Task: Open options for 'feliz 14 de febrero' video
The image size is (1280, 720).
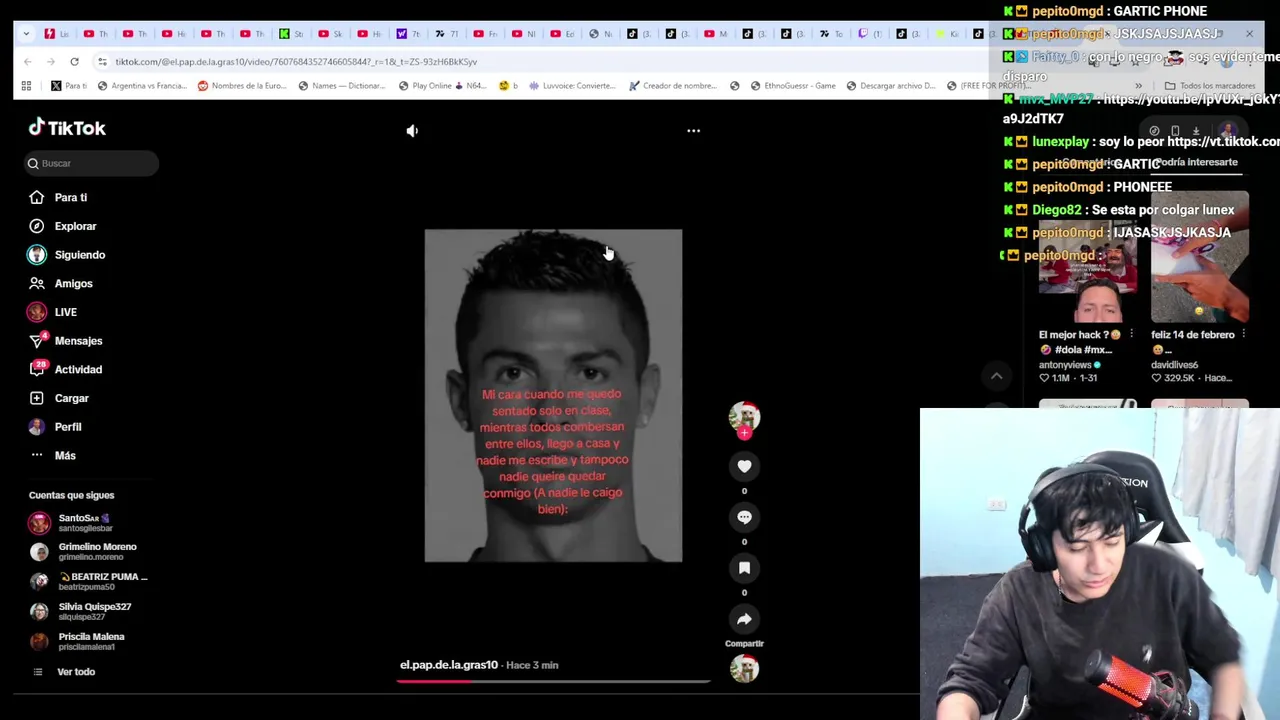Action: 1243,335
